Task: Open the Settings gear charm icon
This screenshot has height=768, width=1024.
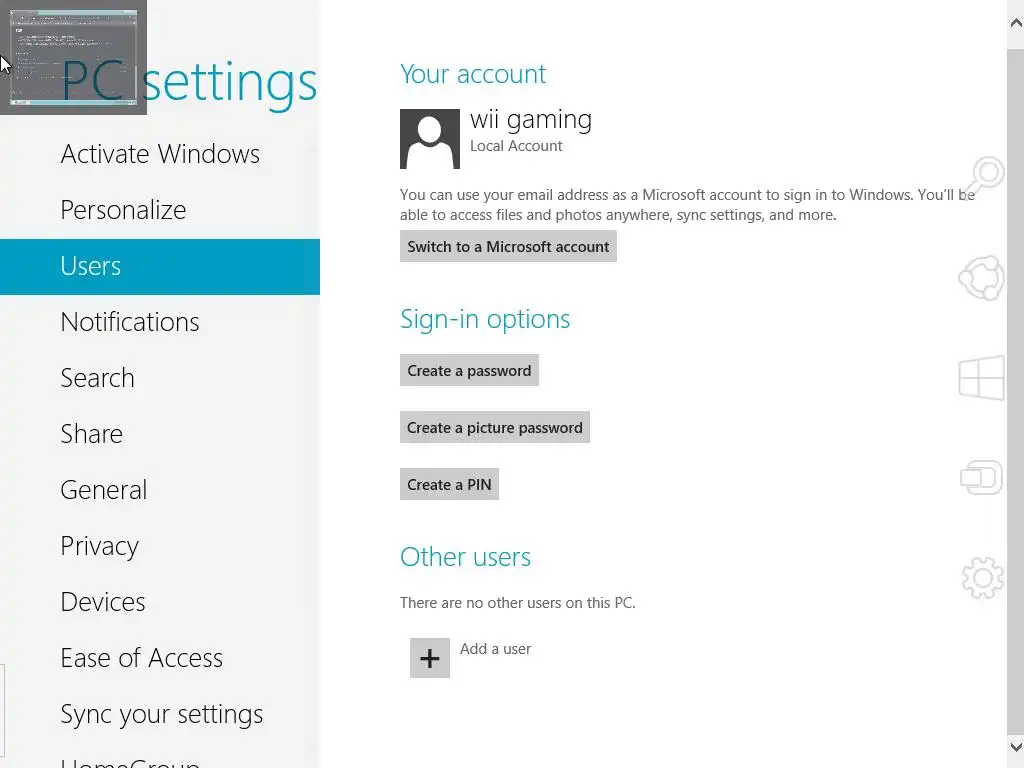Action: 982,578
